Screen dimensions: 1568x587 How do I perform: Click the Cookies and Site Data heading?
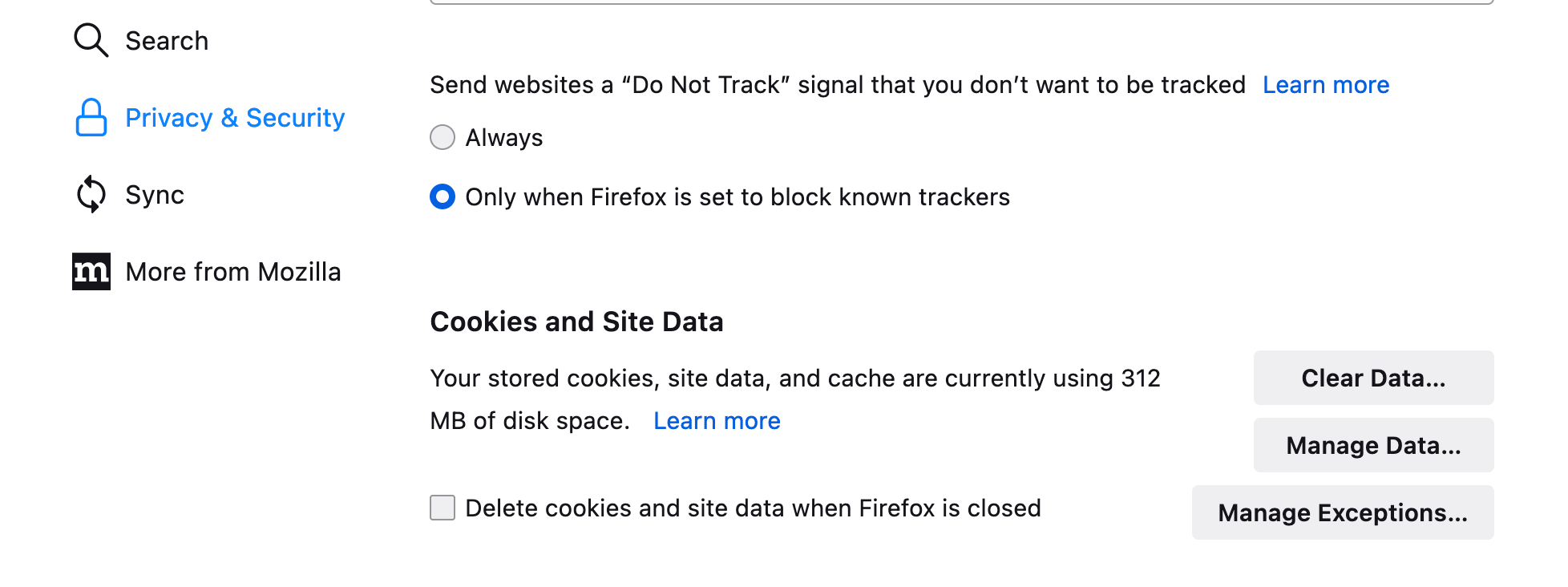[576, 322]
